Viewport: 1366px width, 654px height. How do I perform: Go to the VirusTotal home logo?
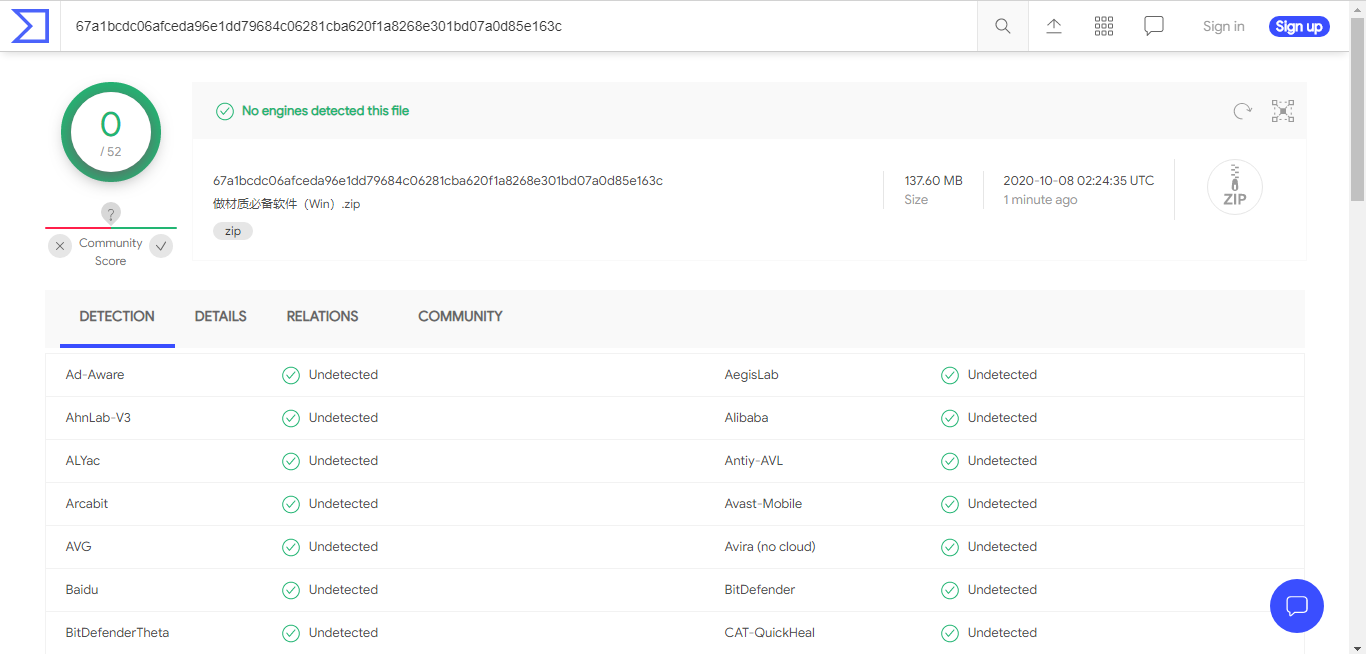[30, 26]
